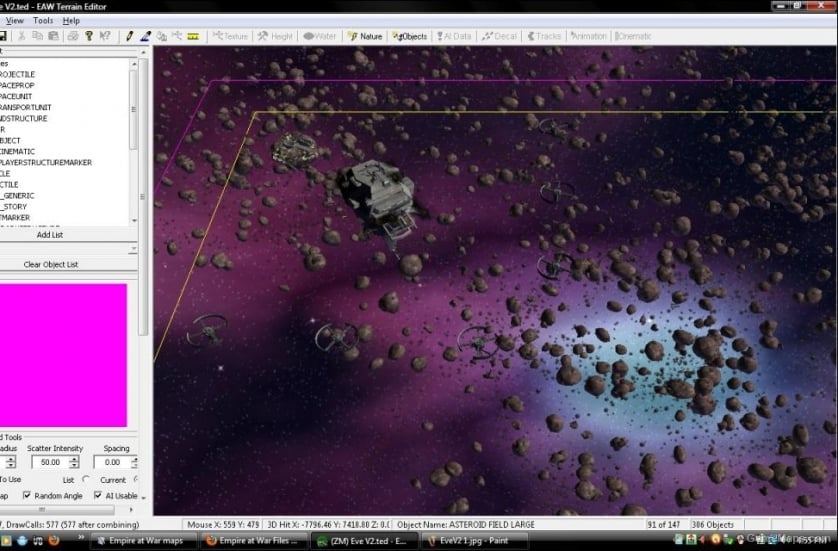The height and width of the screenshot is (551, 838).
Task: Click the large space station model in viewport
Action: (x=379, y=201)
